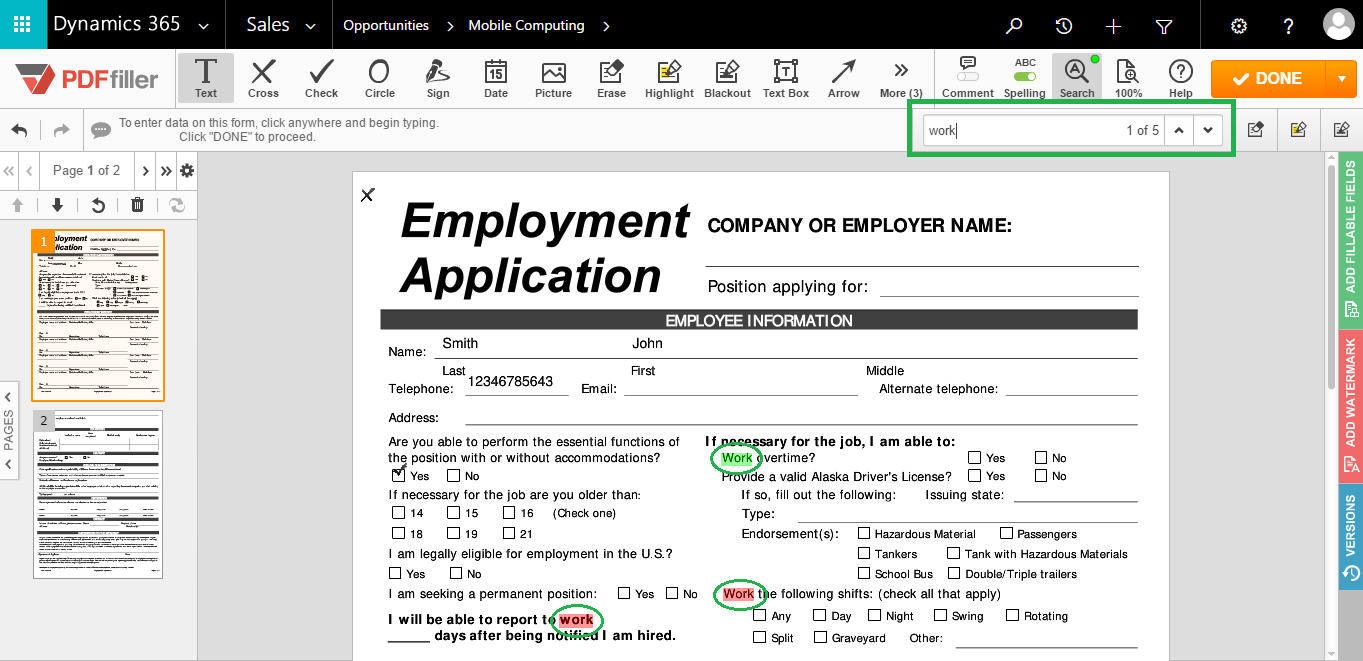Open Mobile Computing breadcrumb
Viewport: 1363px width, 661px height.
[x=526, y=26]
